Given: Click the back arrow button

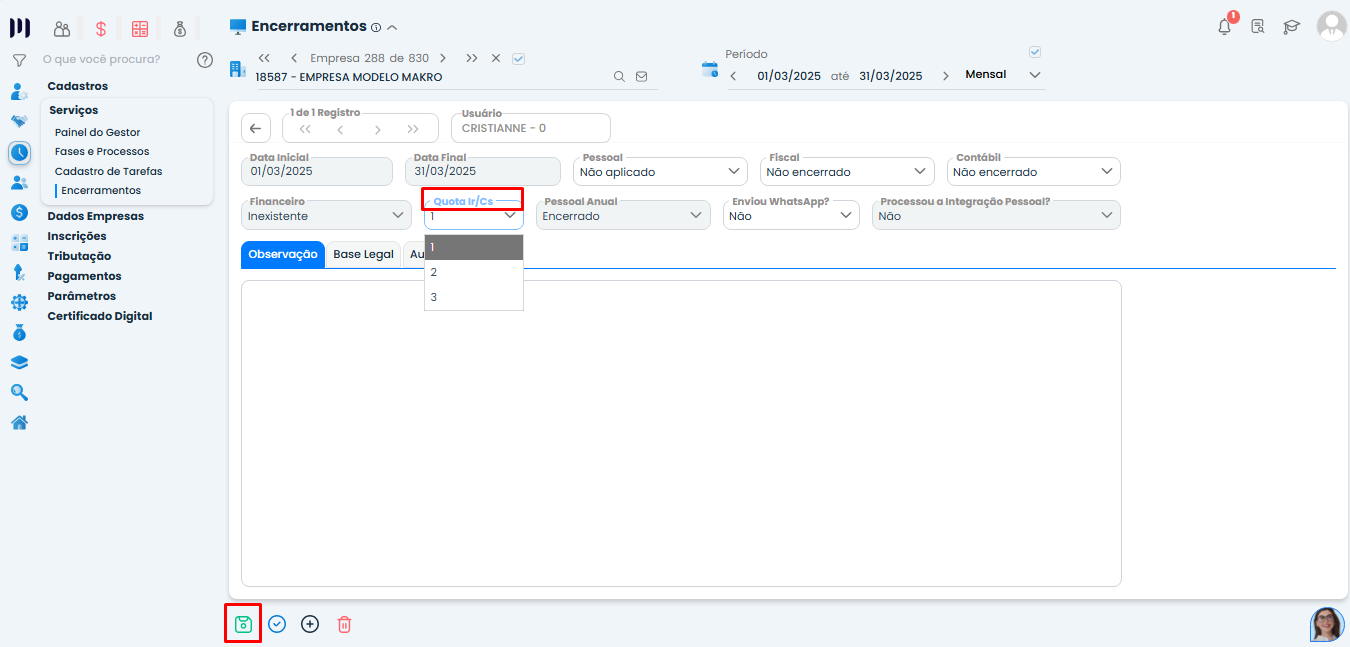Looking at the screenshot, I should click(255, 128).
